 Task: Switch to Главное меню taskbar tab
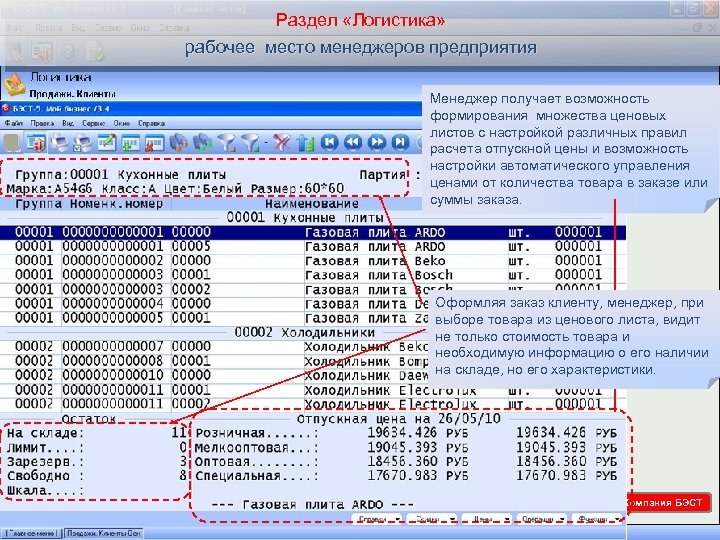[32, 534]
